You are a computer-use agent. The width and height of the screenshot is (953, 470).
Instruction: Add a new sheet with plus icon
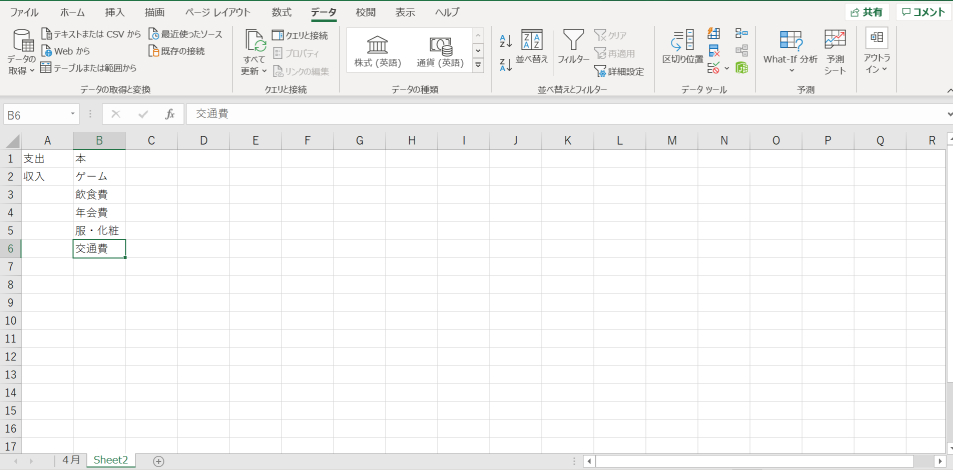[x=159, y=461]
